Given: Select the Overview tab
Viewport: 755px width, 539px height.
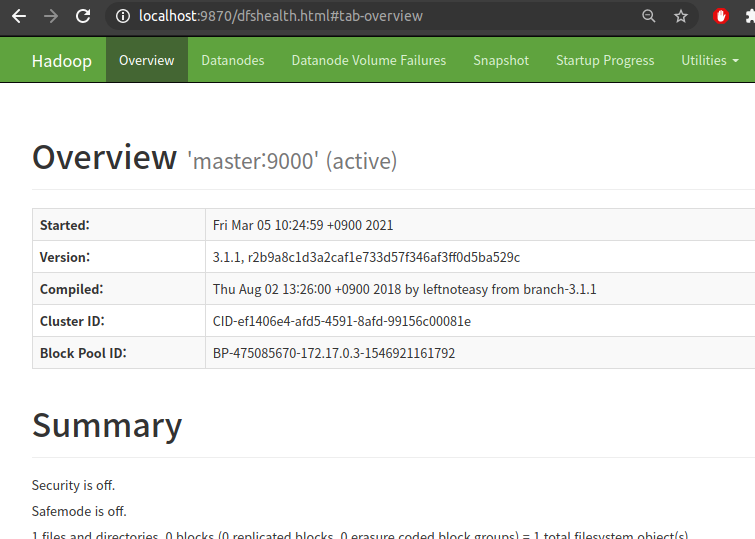Looking at the screenshot, I should [x=147, y=60].
